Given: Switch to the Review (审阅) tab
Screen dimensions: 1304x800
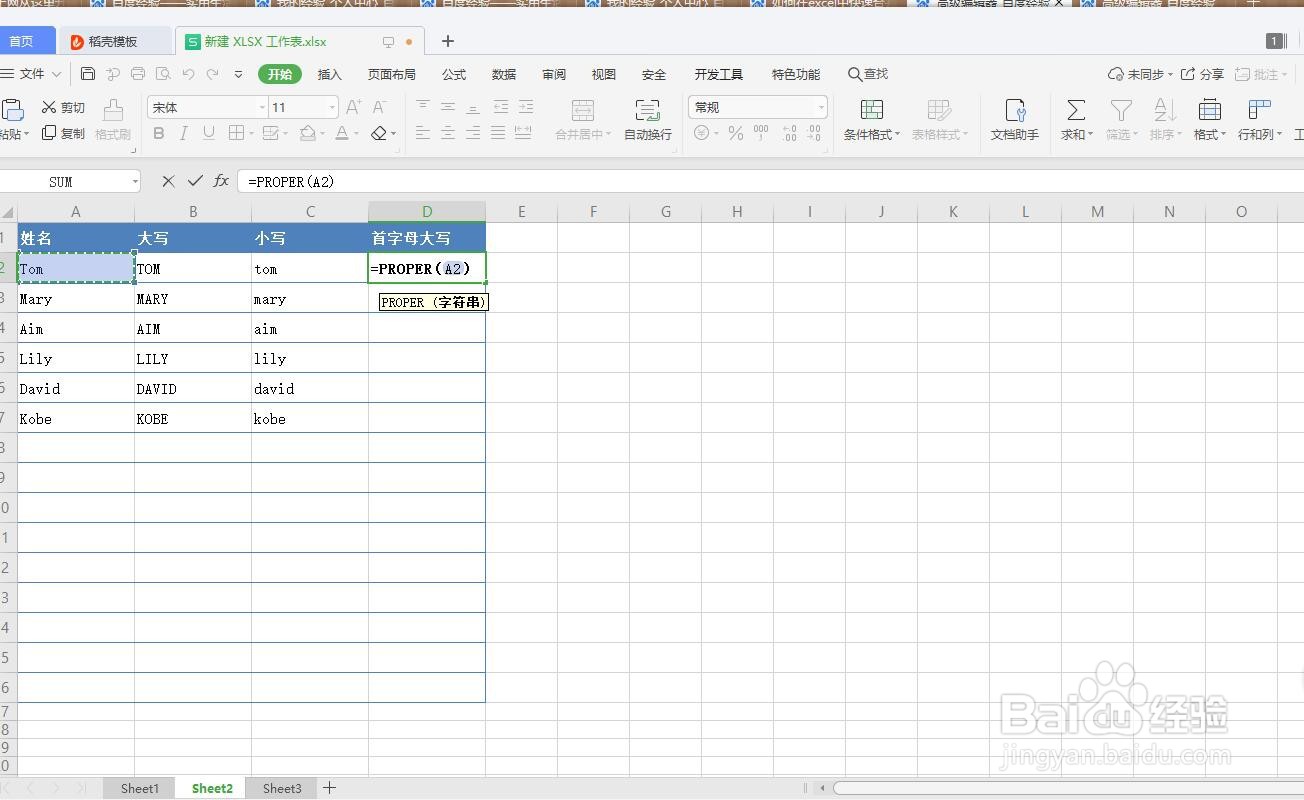Looking at the screenshot, I should (x=554, y=74).
